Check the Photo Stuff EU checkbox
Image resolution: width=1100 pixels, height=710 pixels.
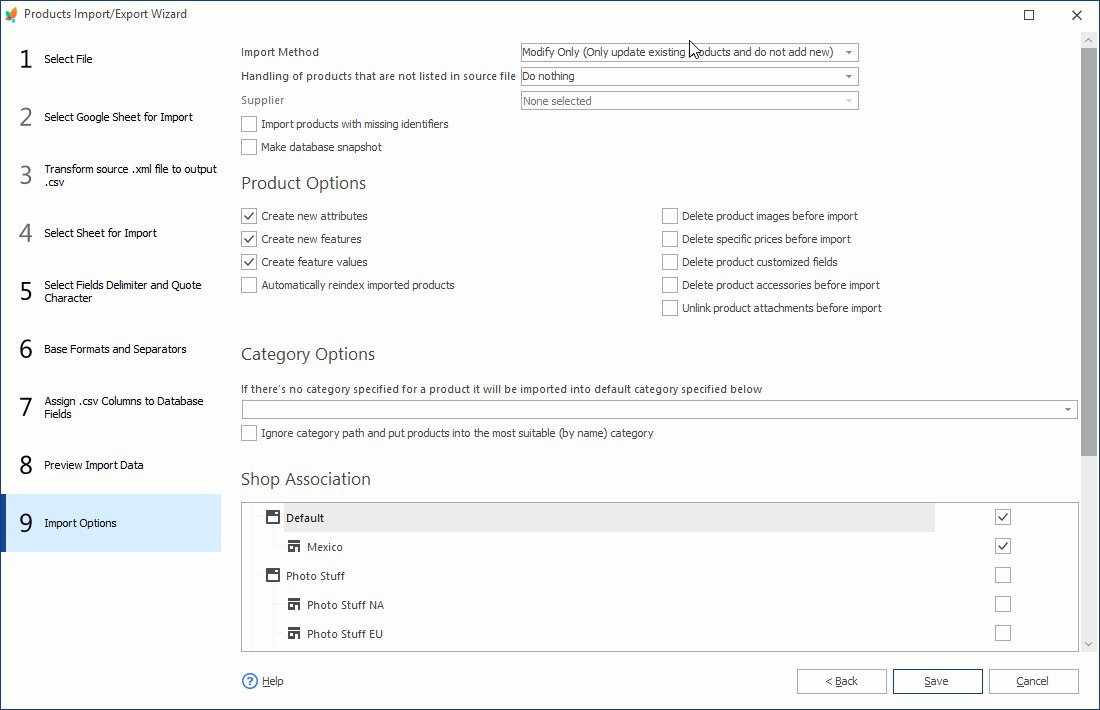[1003, 634]
